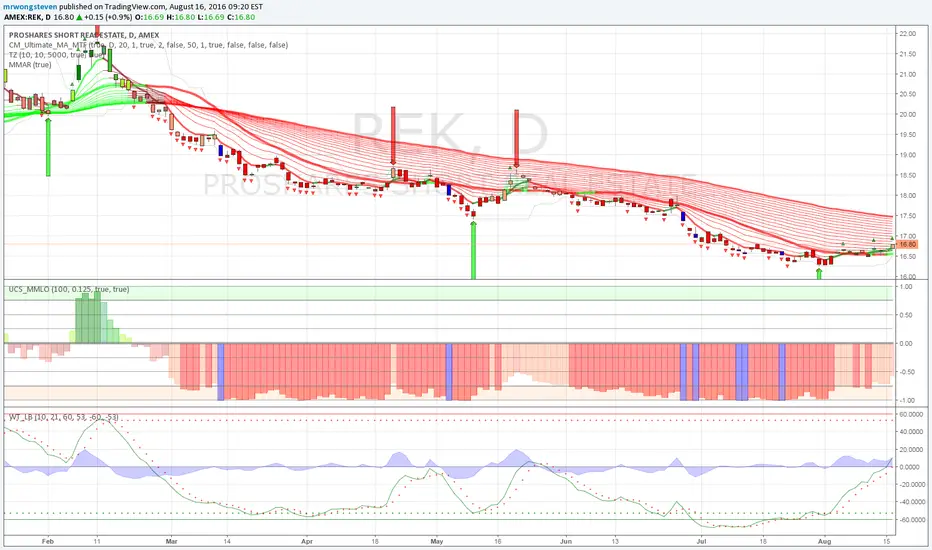Viewport: 932px width, 550px height.
Task: Click the 14 date label after Mar
Action: click(227, 542)
